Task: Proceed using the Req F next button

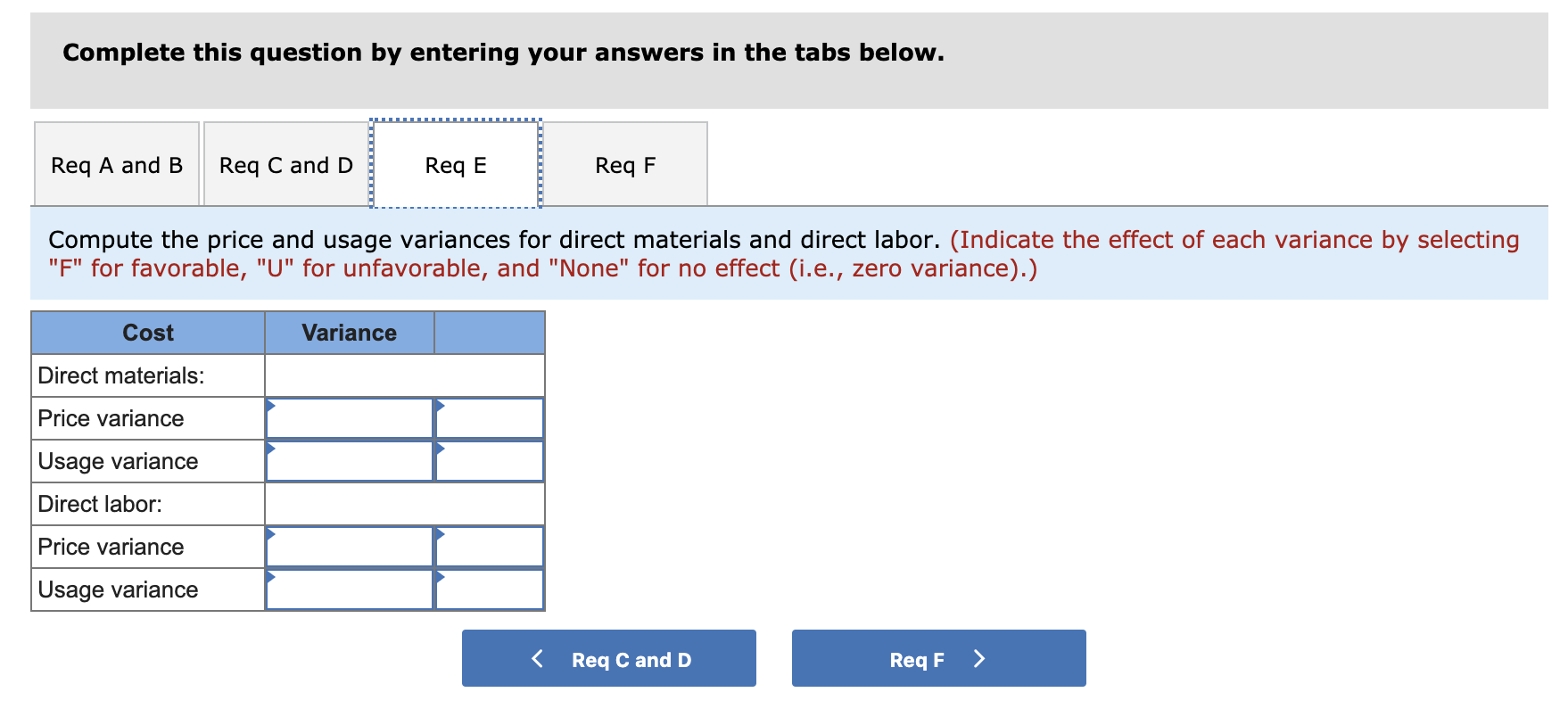Action: click(938, 659)
